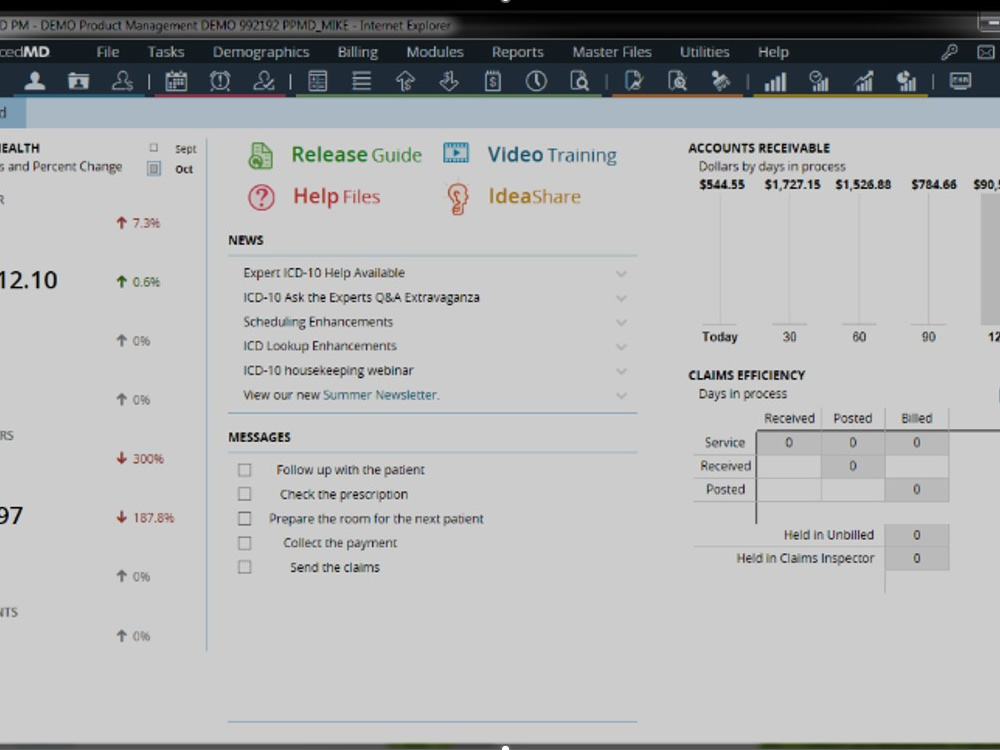This screenshot has width=1000, height=750.
Task: Click the round clock icon in toolbar
Action: 536,81
